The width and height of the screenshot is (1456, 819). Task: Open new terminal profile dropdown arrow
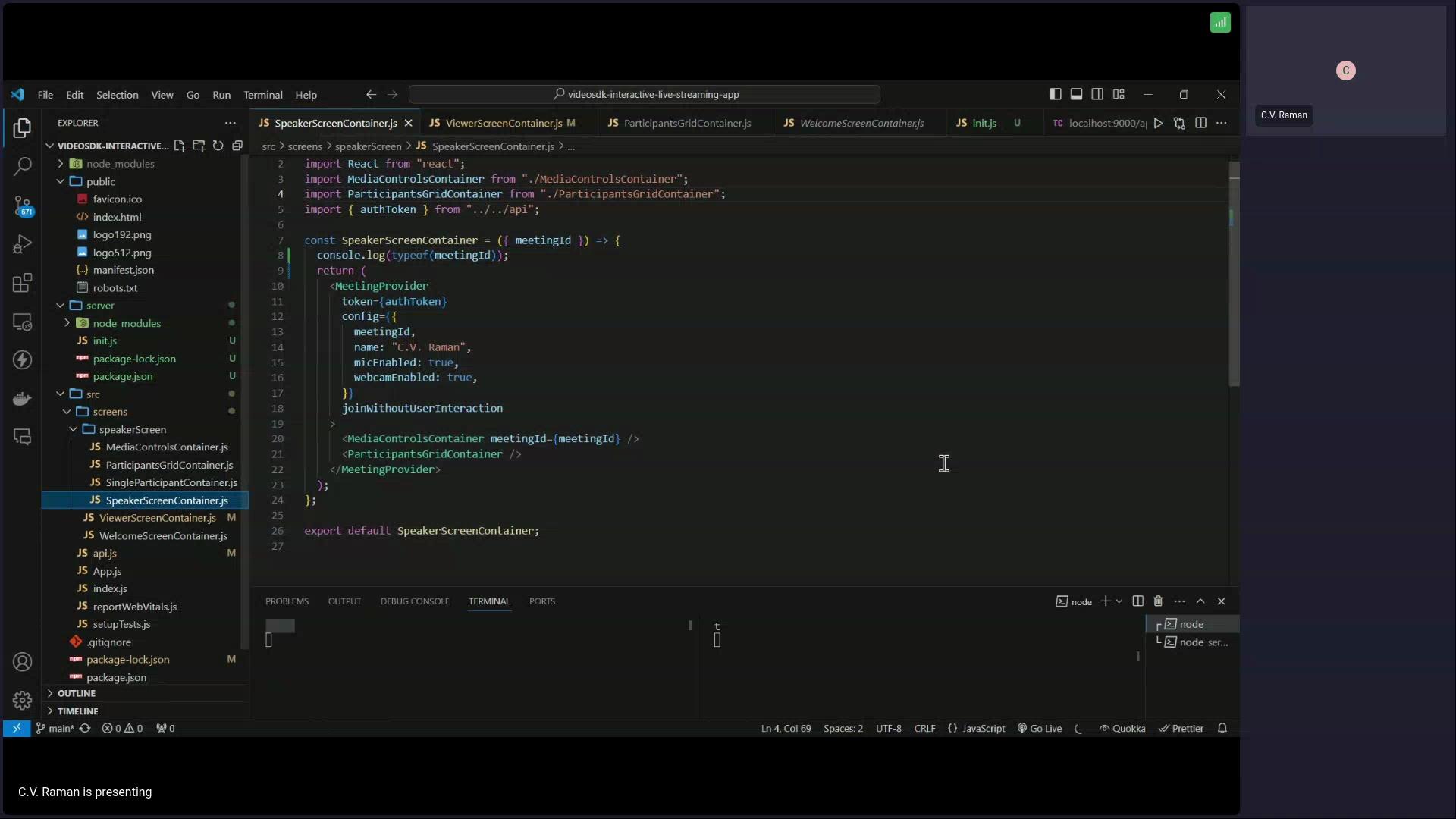[x=1119, y=601]
